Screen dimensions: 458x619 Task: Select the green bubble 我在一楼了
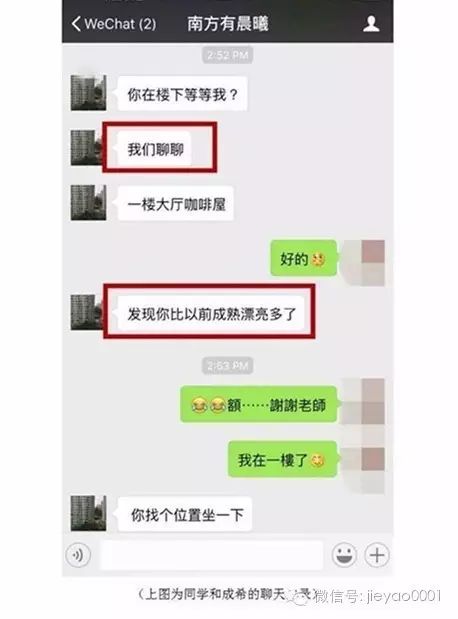284,460
